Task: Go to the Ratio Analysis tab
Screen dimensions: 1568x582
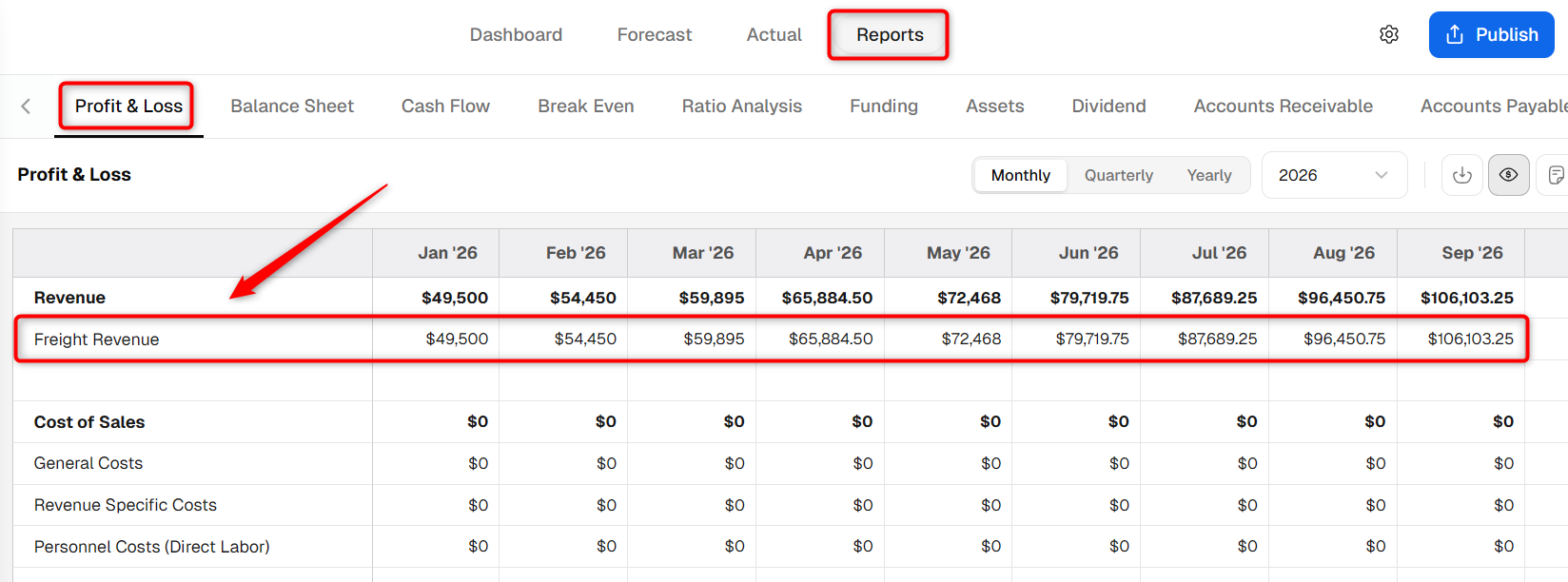Action: coord(742,107)
